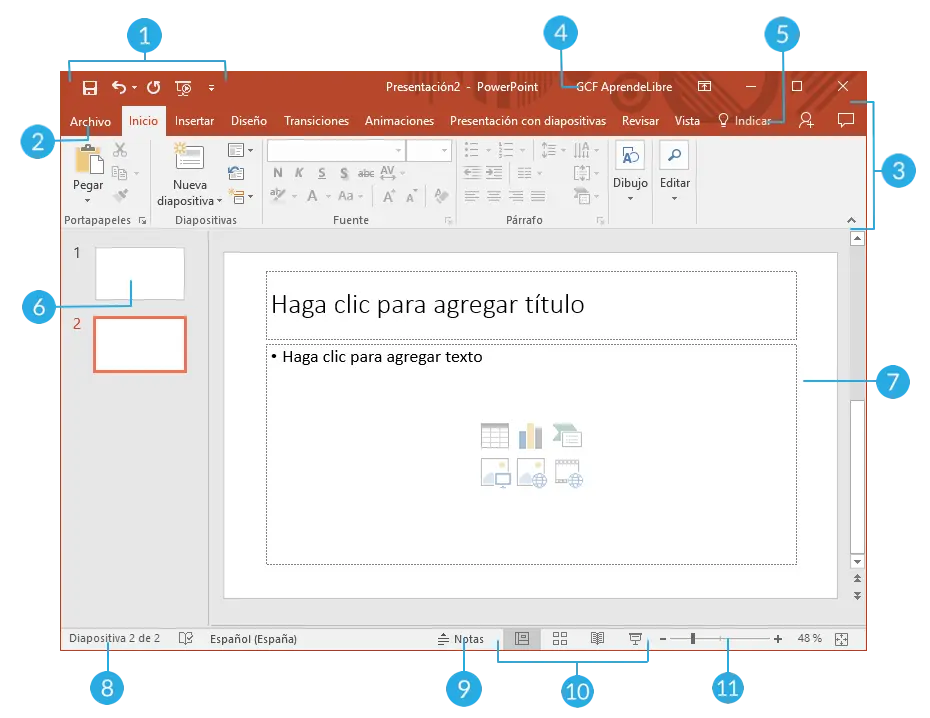Click the spell check icon in status bar
Image resolution: width=930 pixels, height=718 pixels.
point(185,638)
